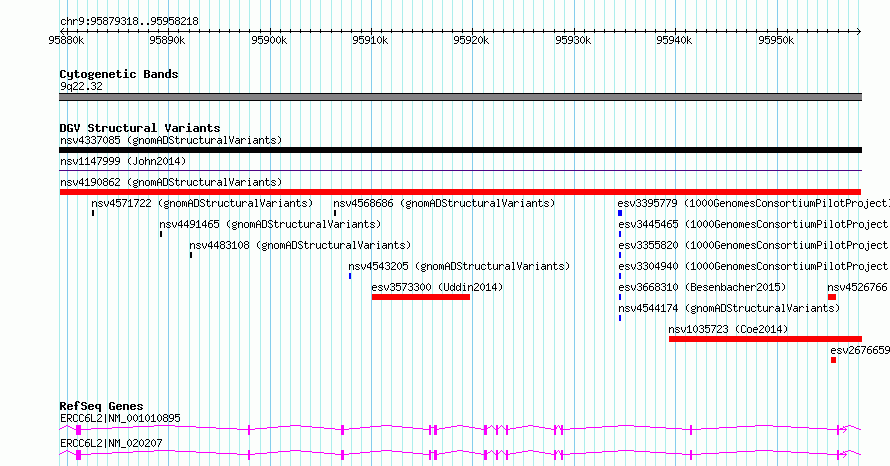The image size is (890, 466).
Task: Click the blue marker below nsv4543205
Action: (350, 276)
